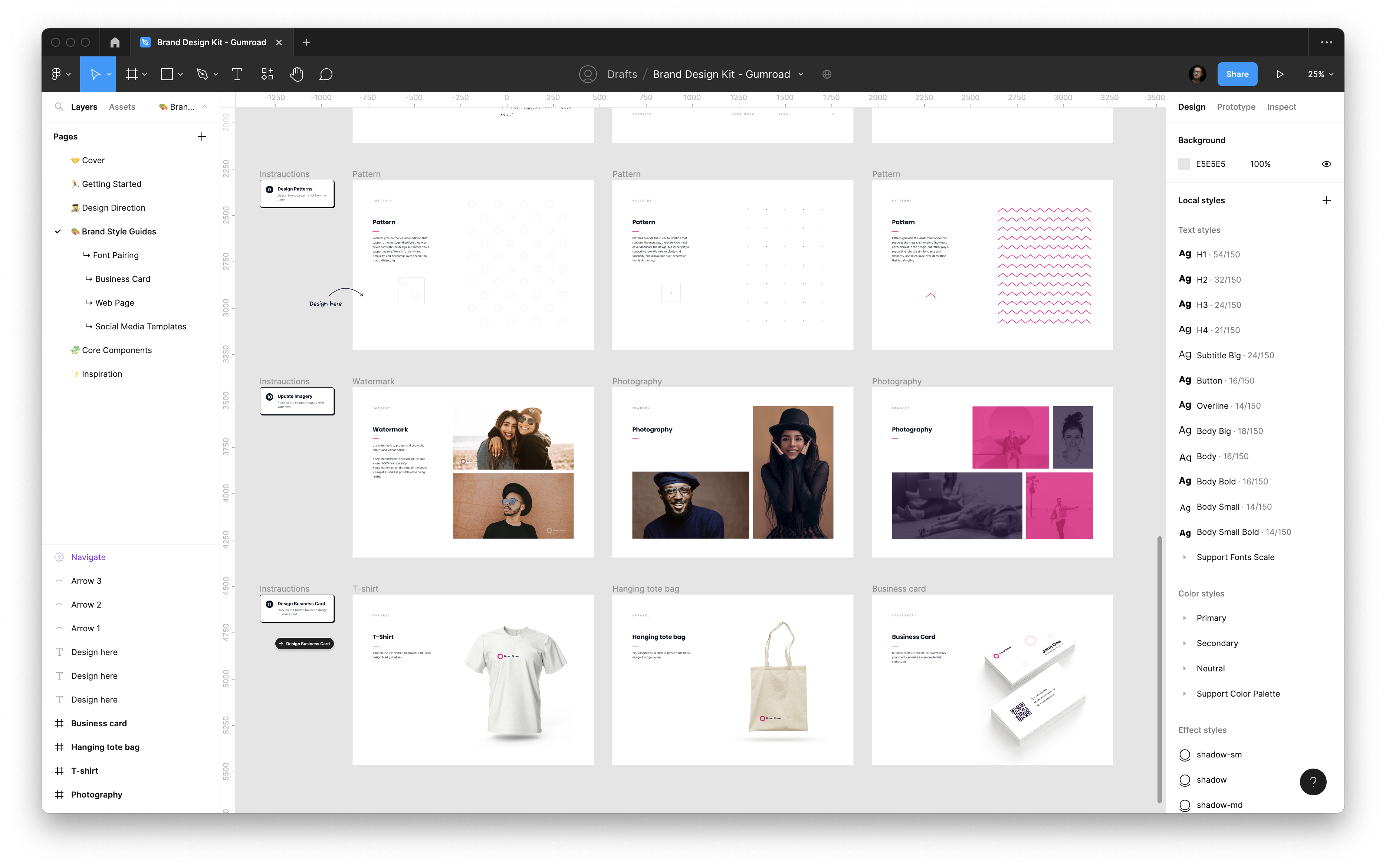This screenshot has height=868, width=1386.
Task: Click the search icon in Layers panel
Action: click(59, 107)
